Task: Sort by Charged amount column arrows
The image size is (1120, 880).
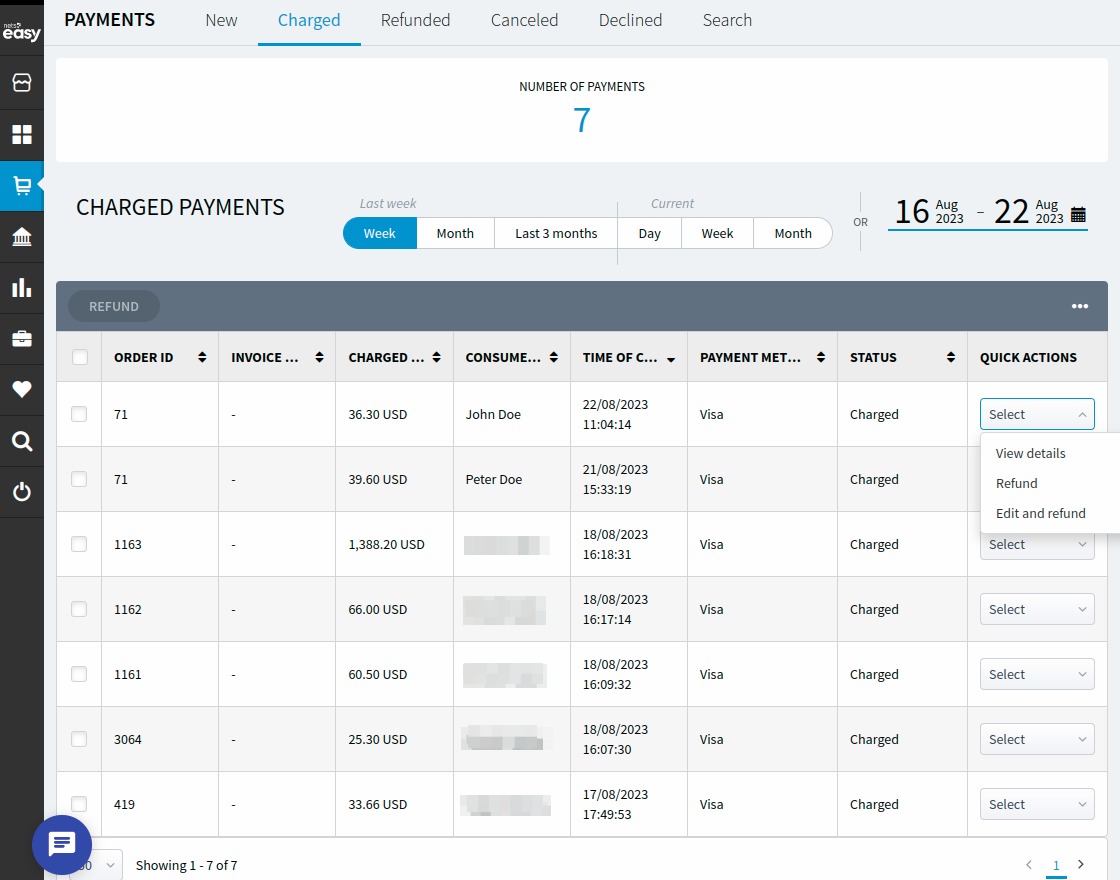Action: click(436, 357)
